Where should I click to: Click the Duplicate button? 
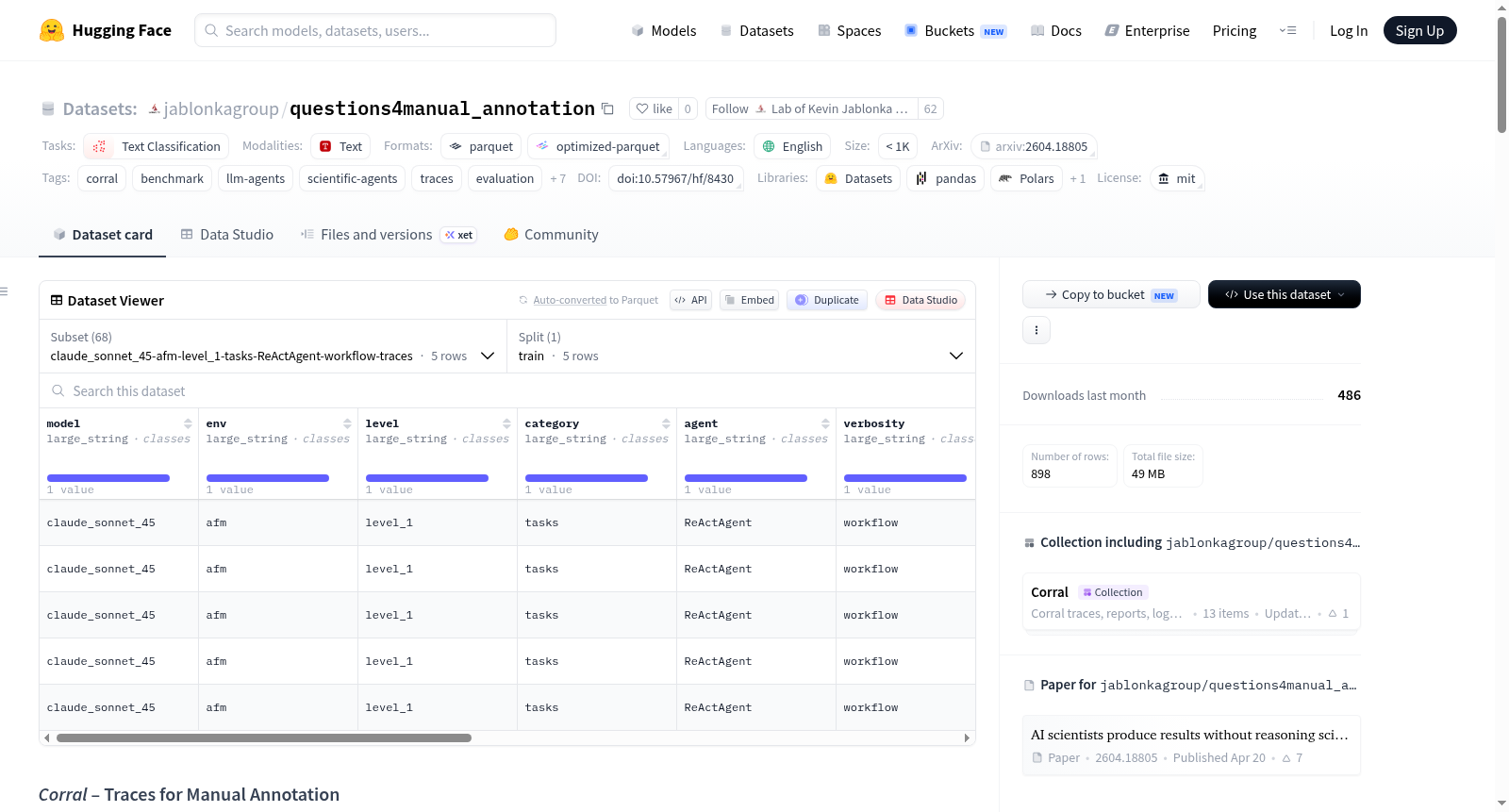pyautogui.click(x=827, y=301)
